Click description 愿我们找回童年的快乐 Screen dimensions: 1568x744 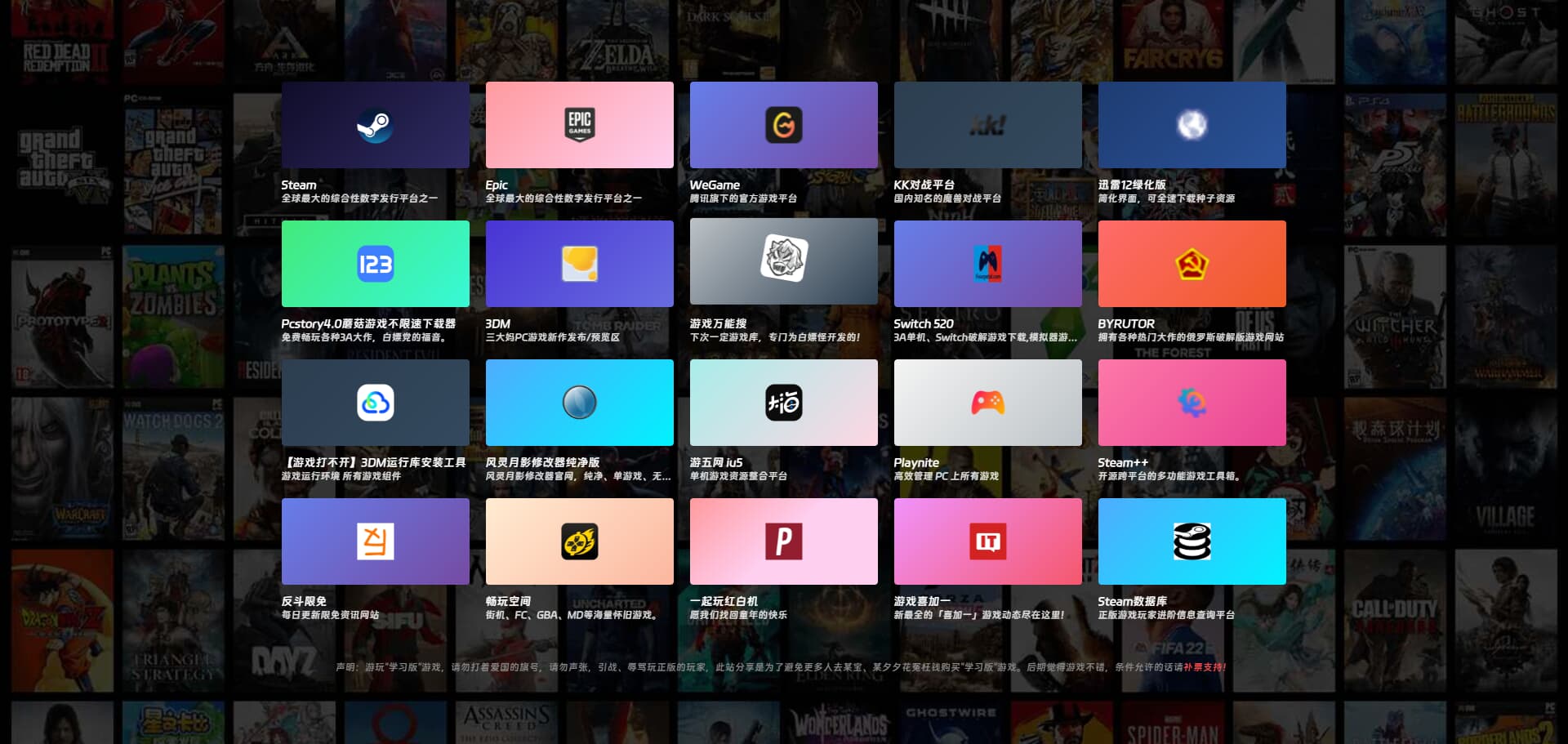click(738, 615)
